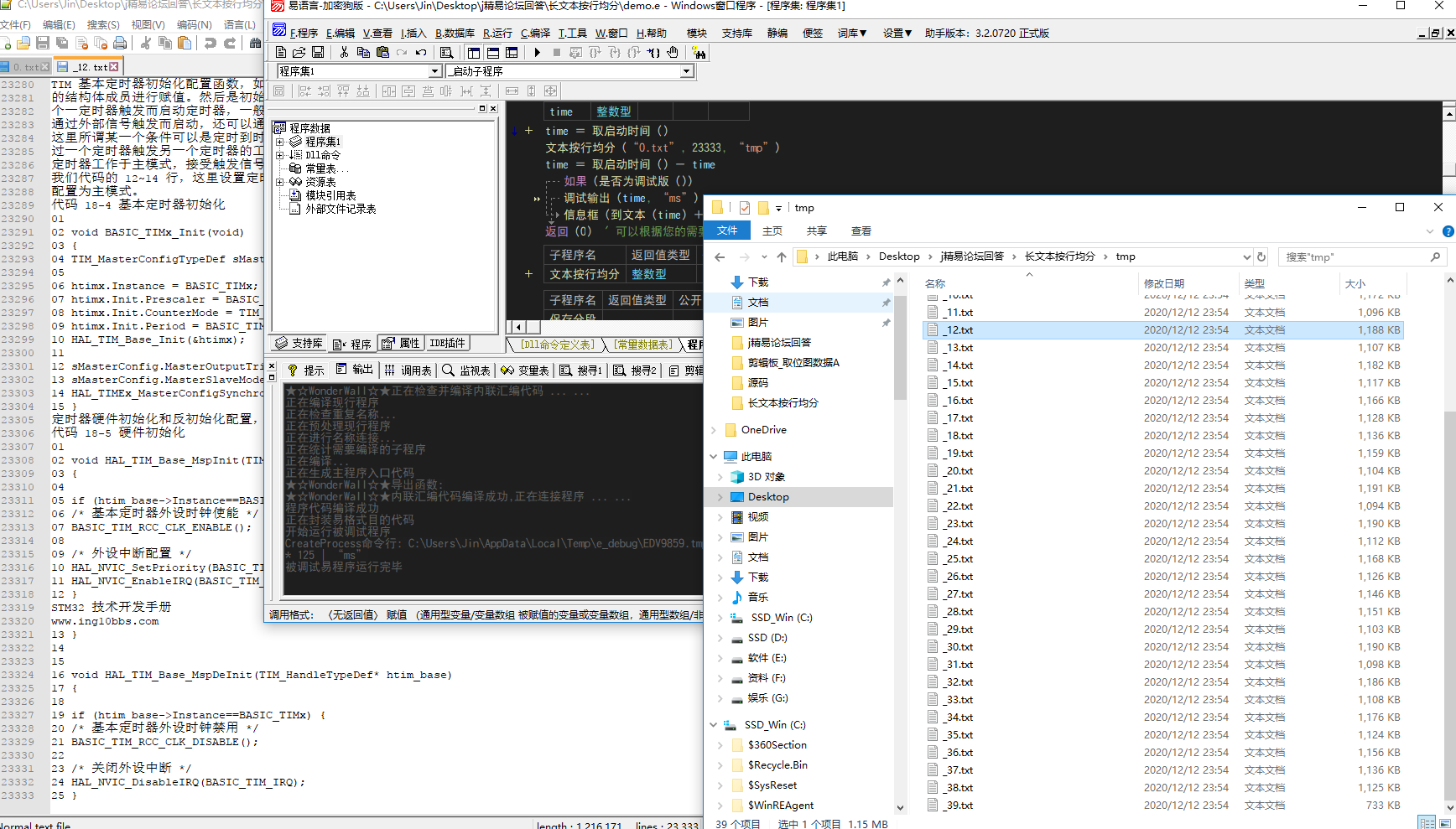
Task: Toggle properties checkmark in Explorer title bar
Action: (744, 208)
